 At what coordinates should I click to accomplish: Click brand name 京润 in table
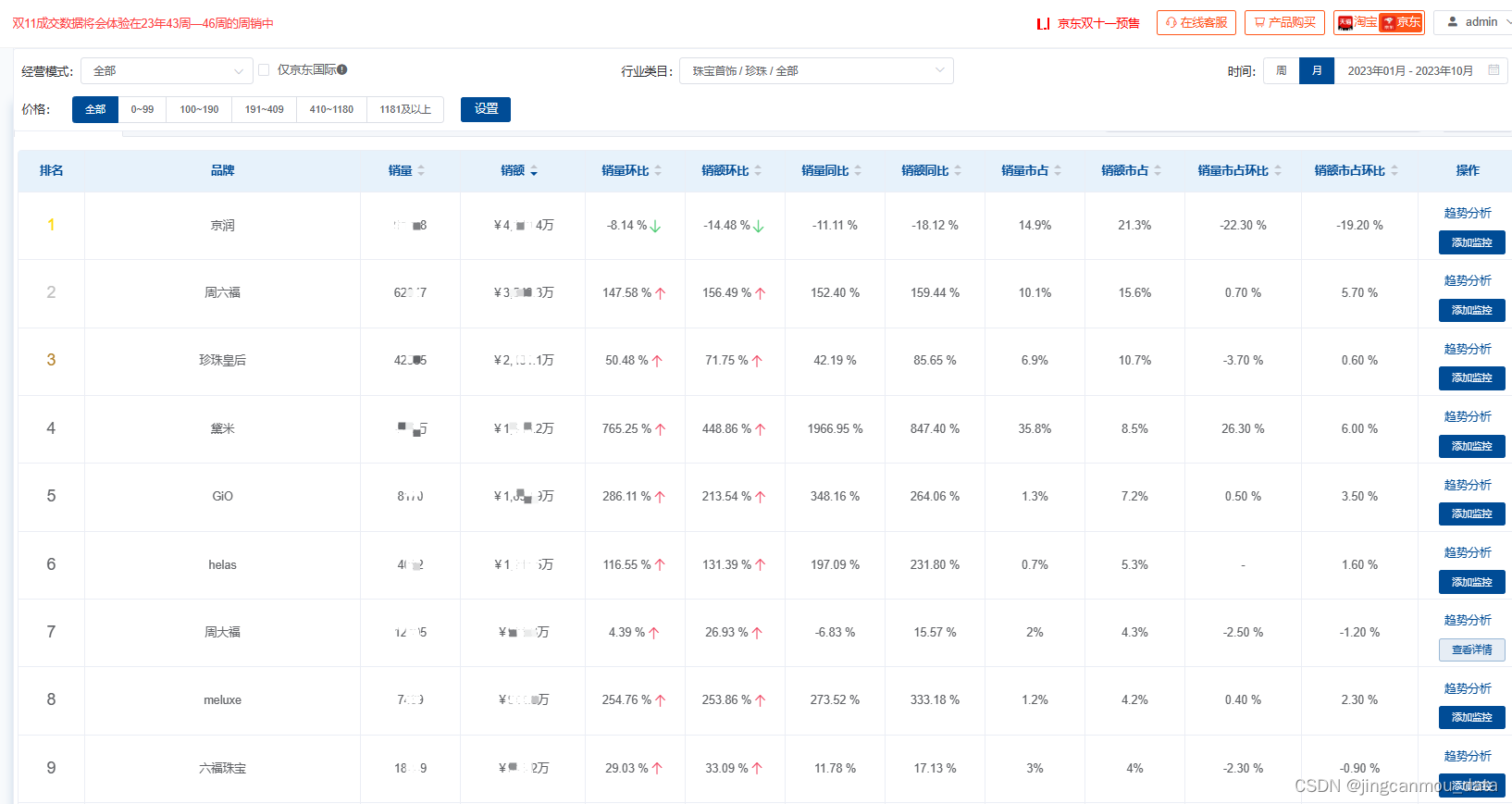[x=222, y=226]
